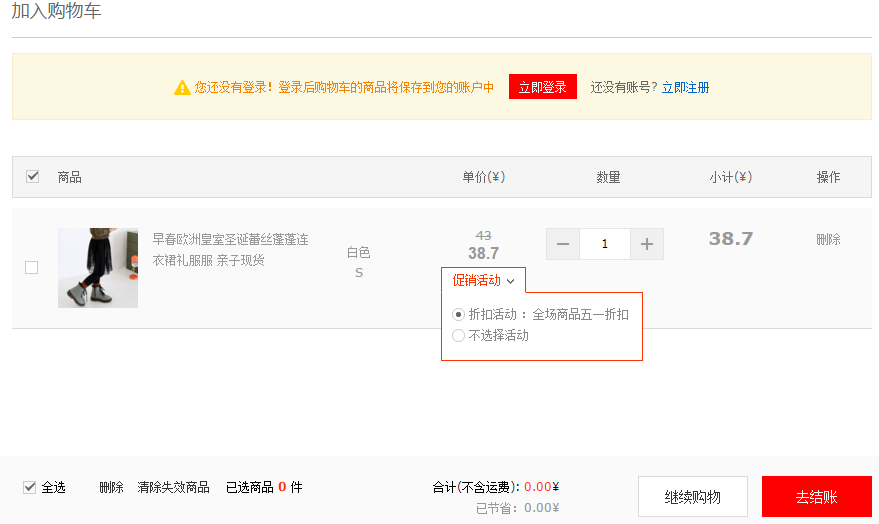
Task: Decrease quantity with the minus button
Action: point(563,244)
